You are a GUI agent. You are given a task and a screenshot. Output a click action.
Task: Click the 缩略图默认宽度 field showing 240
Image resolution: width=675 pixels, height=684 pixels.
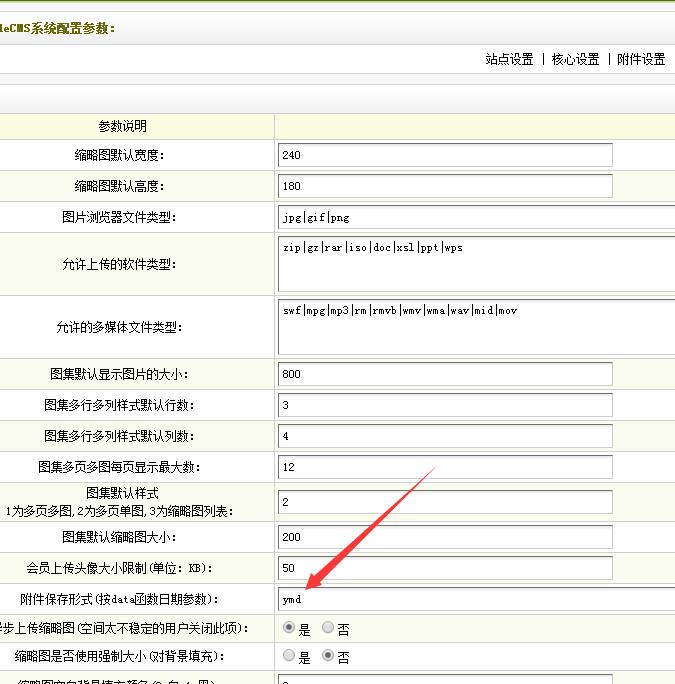(x=445, y=155)
